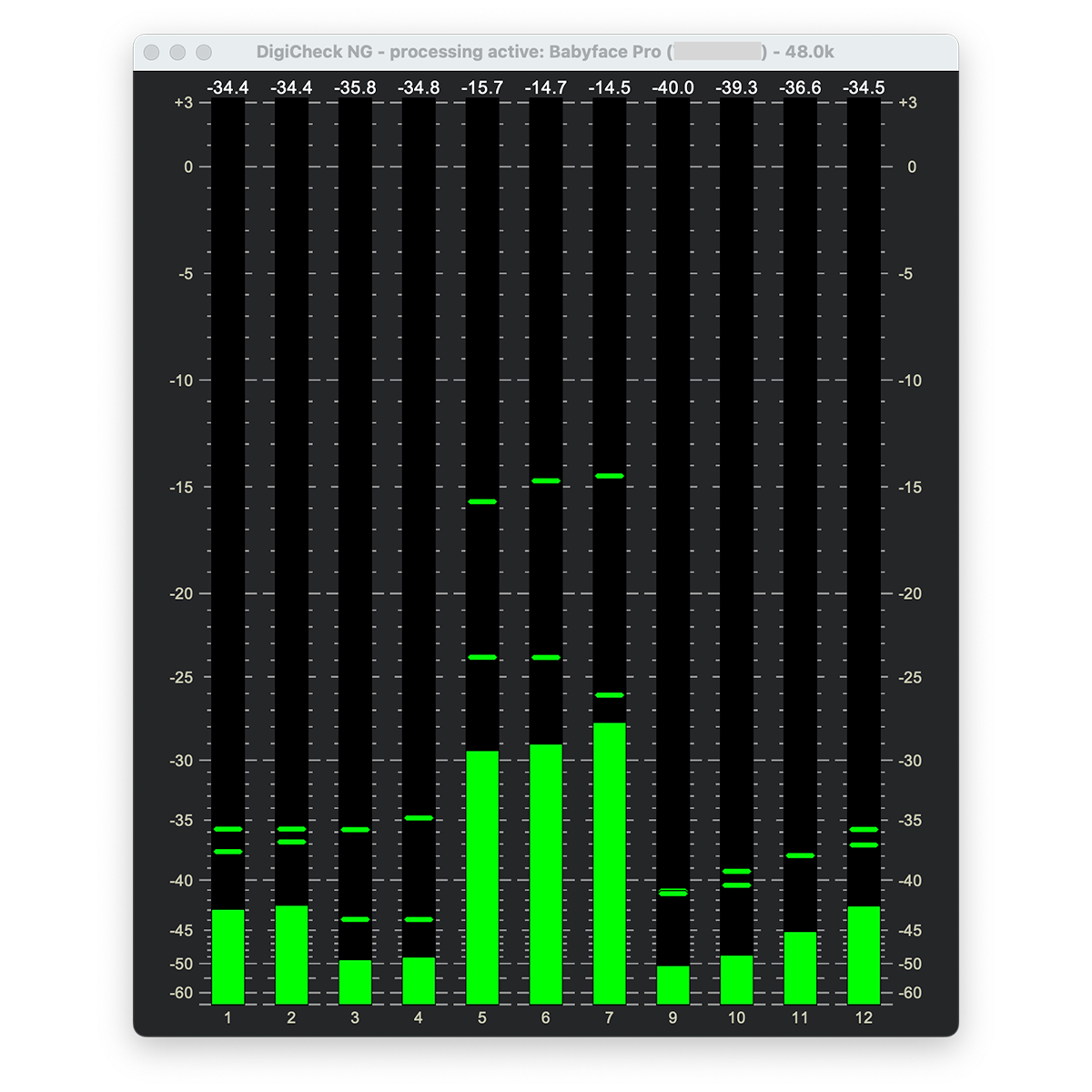Viewport: 1092px width, 1092px height.
Task: Click the -36.6 peak readout above channel 11
Action: (x=800, y=87)
